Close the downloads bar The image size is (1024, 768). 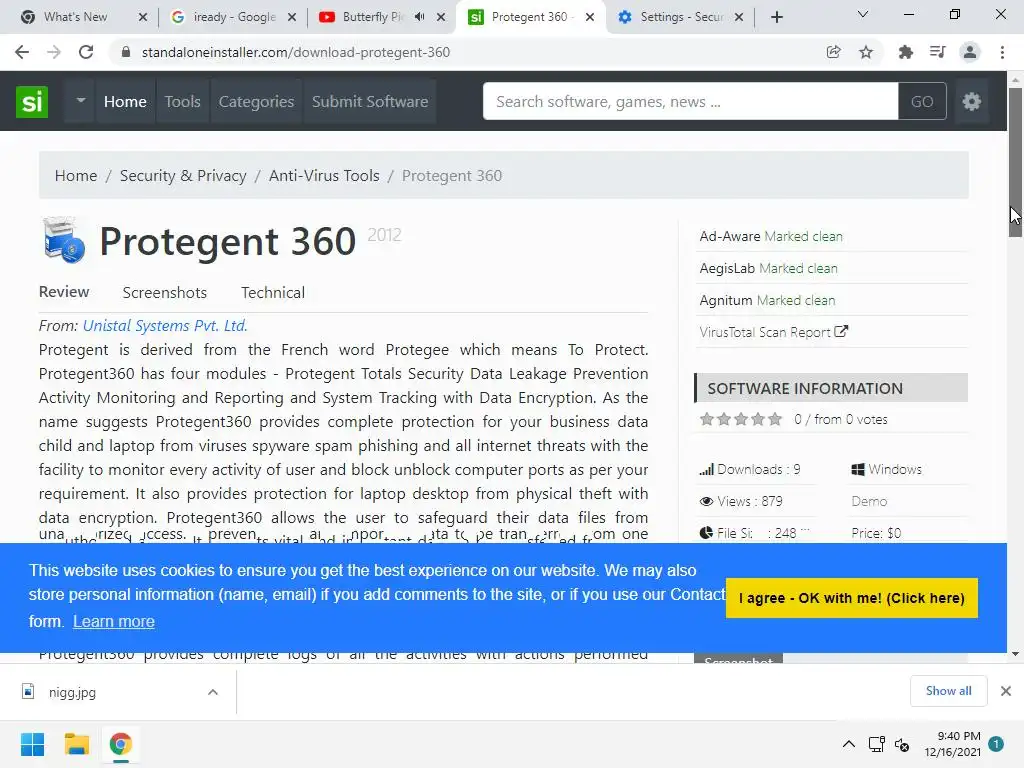pyautogui.click(x=1006, y=691)
